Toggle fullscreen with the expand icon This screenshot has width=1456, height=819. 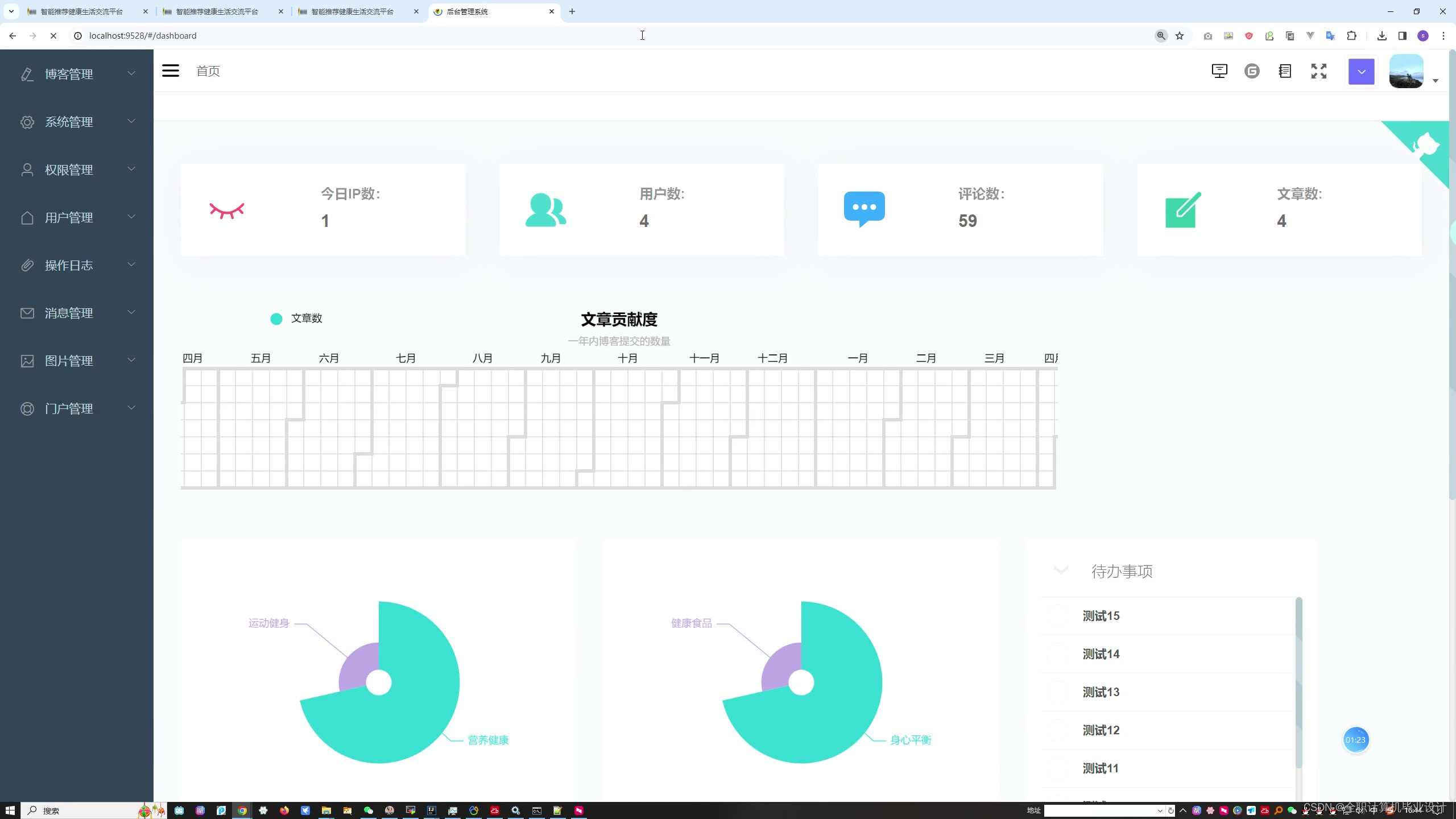tap(1319, 71)
